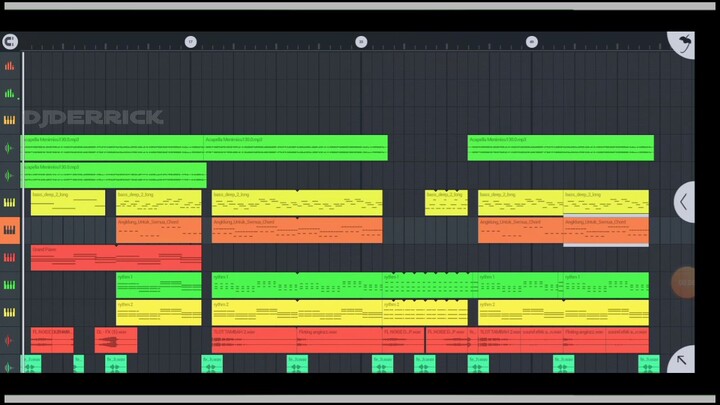
Task: Jump to bar 17 marker on ruler
Action: [191, 42]
